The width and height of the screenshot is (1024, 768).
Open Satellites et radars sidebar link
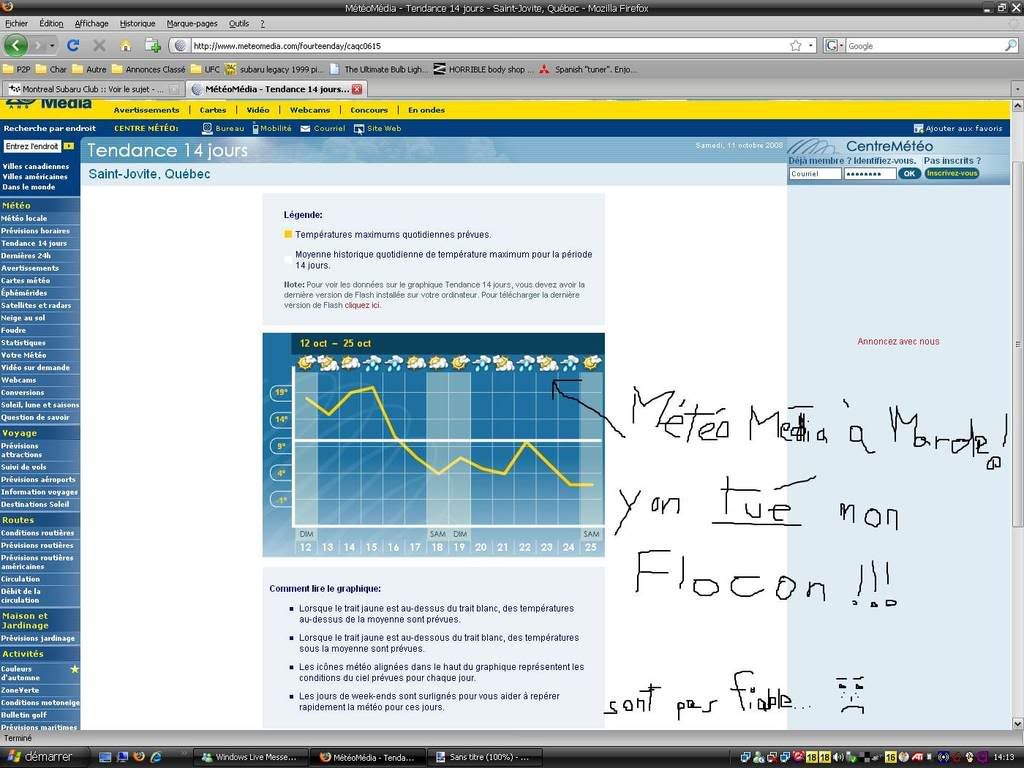(x=36, y=305)
